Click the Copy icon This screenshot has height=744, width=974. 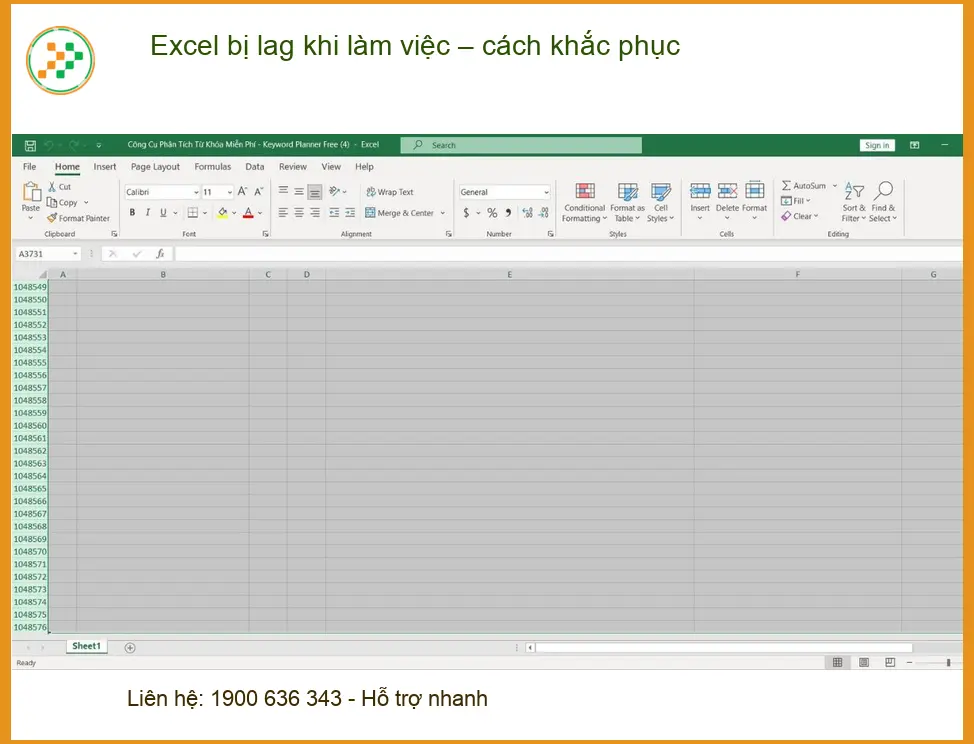tap(52, 202)
